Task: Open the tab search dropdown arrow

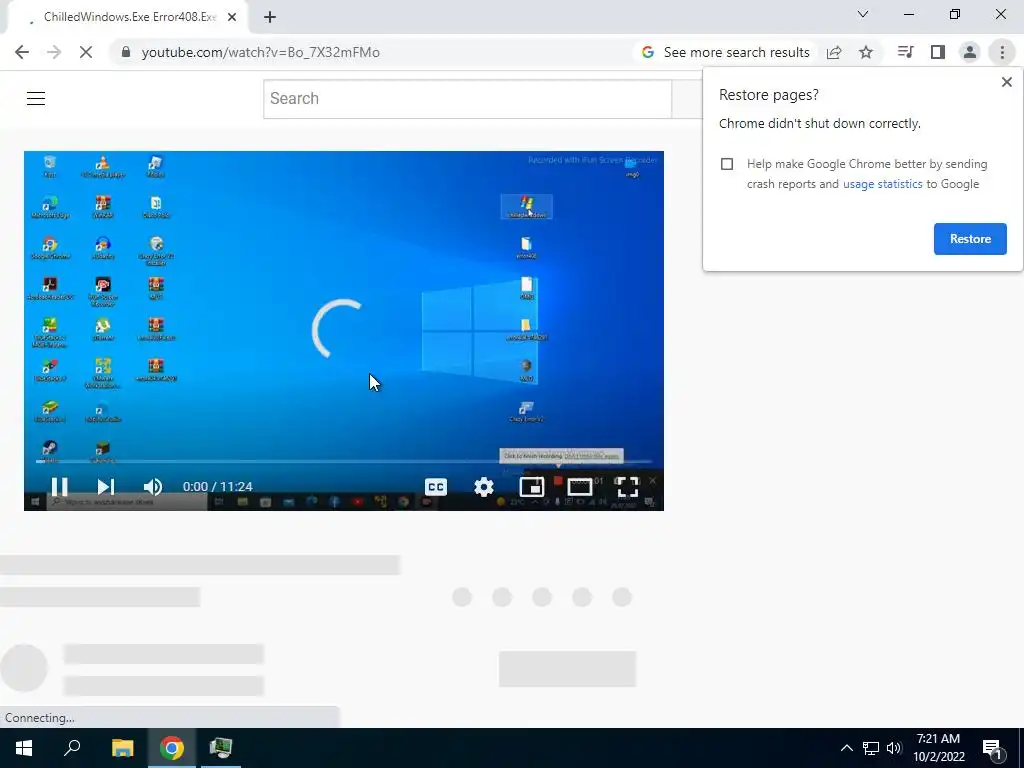Action: [x=863, y=14]
